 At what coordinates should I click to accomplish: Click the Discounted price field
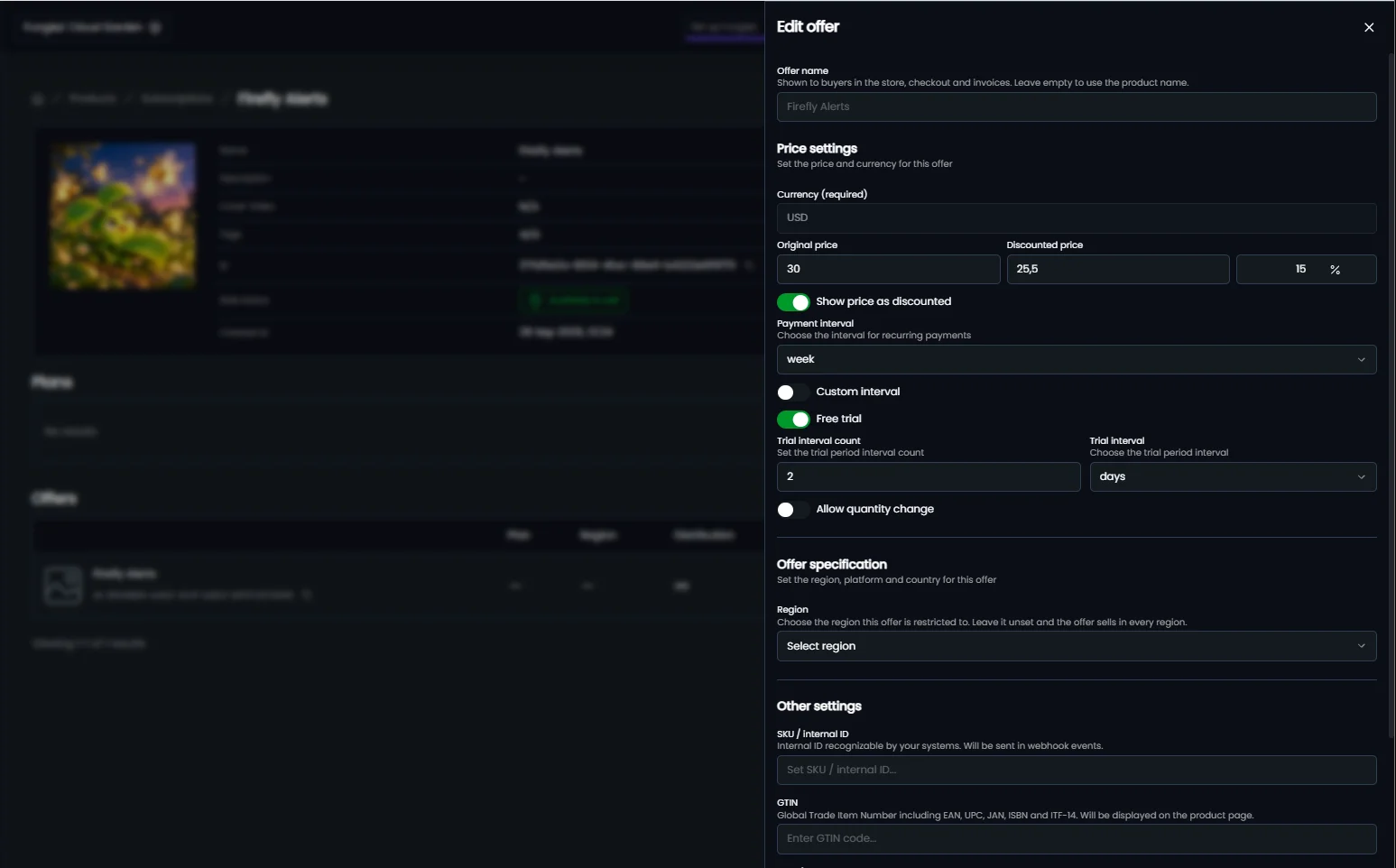pos(1118,269)
